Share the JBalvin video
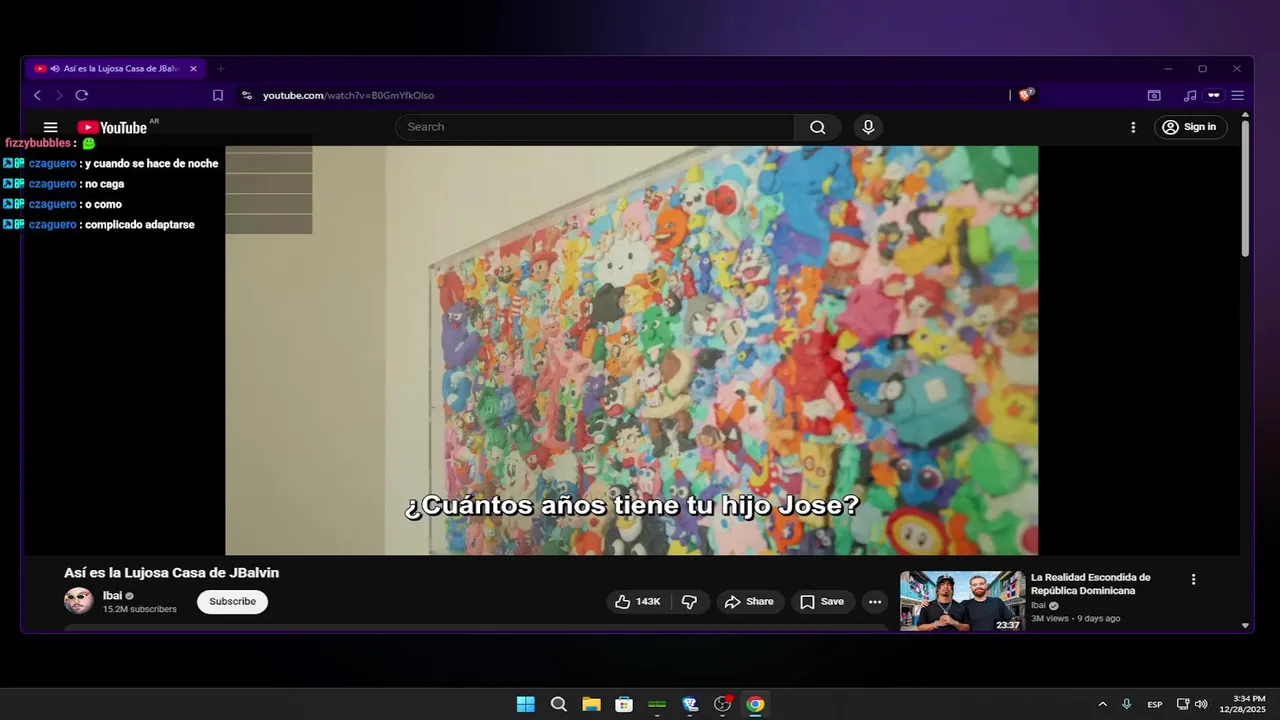The width and height of the screenshot is (1280, 720). tap(750, 601)
